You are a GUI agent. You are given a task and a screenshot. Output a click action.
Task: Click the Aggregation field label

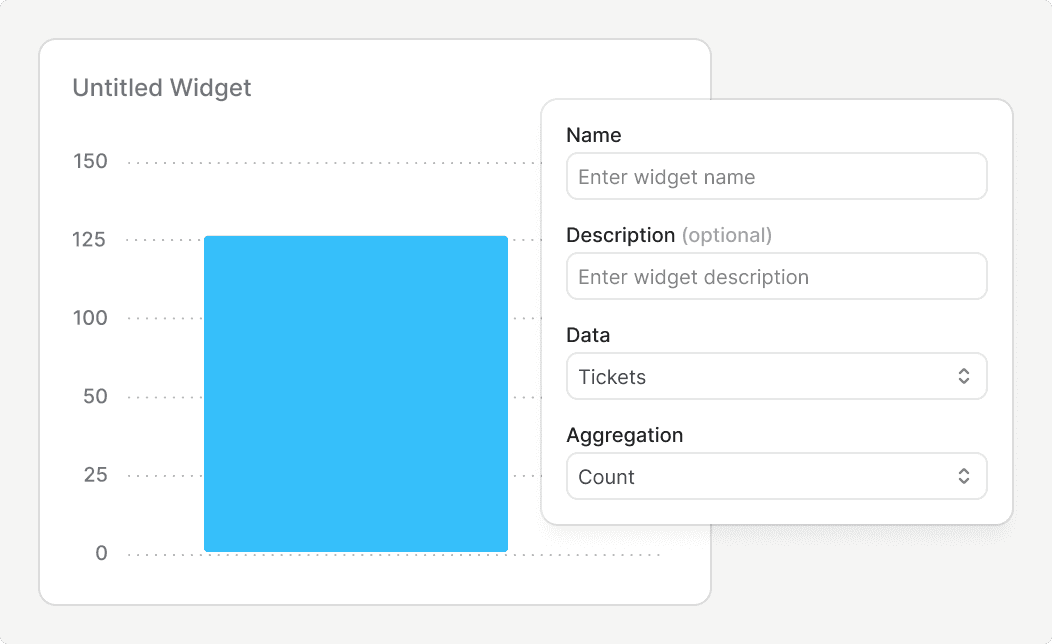[x=624, y=435]
